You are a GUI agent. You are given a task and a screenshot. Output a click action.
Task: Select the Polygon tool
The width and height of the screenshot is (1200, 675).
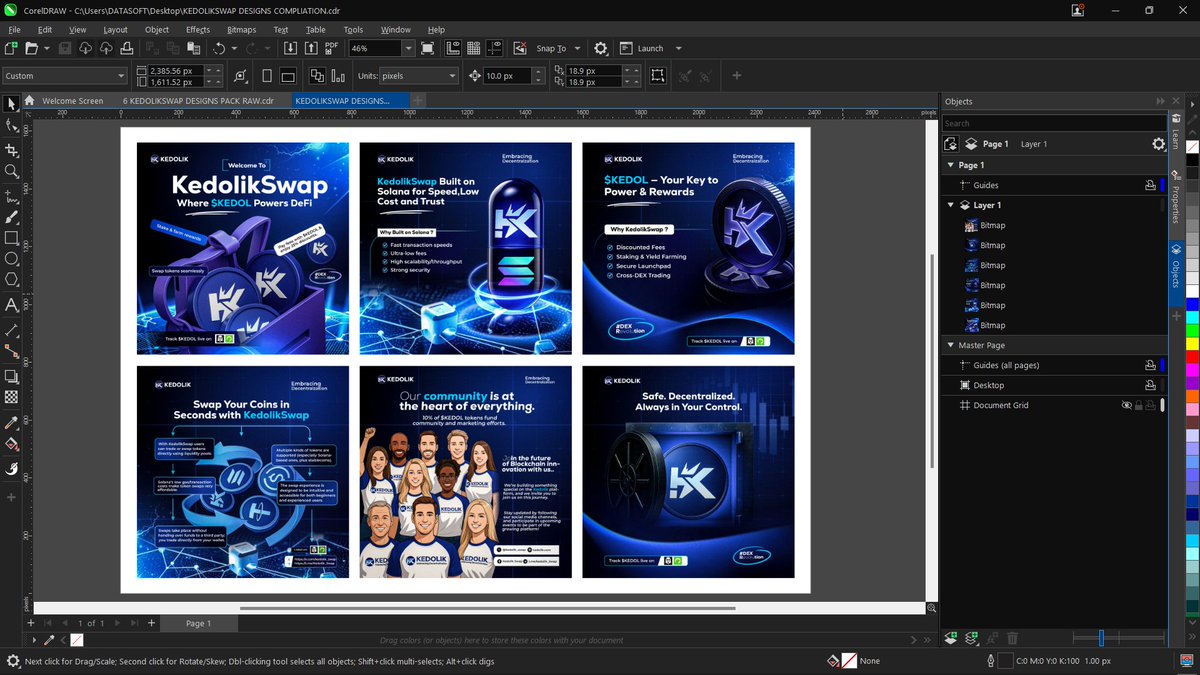point(11,281)
